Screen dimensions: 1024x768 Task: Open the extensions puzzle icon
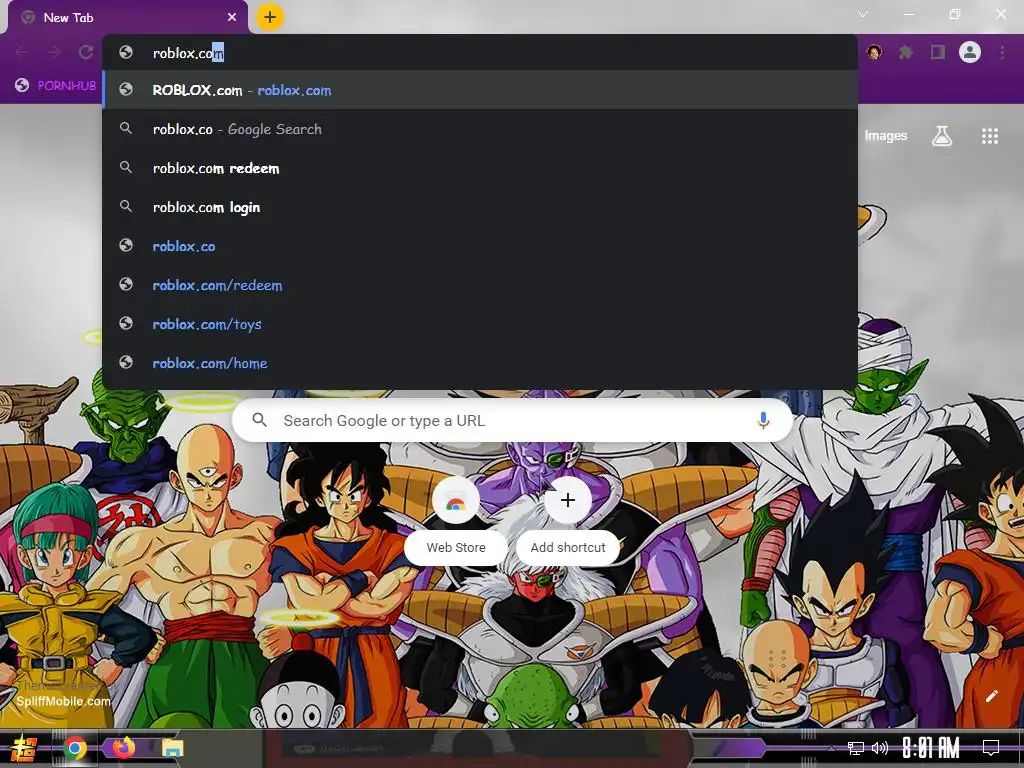point(905,52)
